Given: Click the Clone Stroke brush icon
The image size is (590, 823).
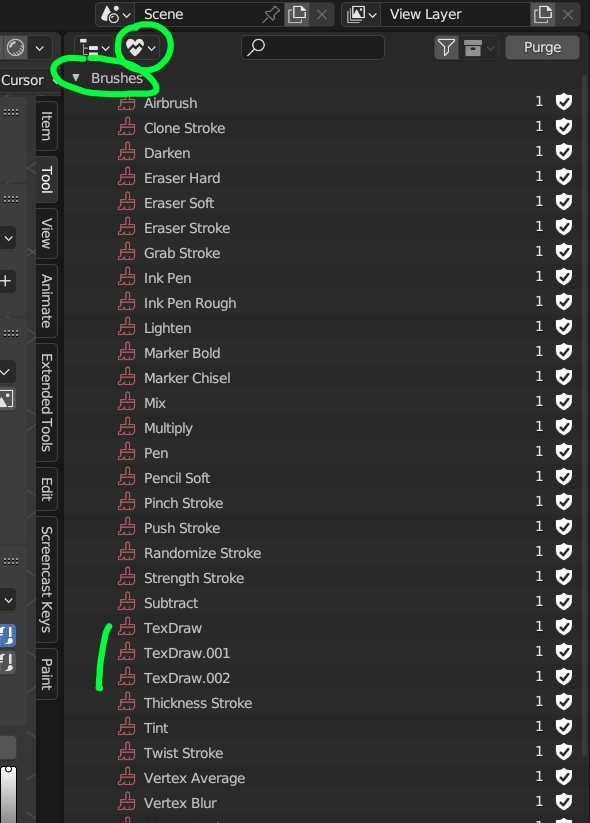Looking at the screenshot, I should (x=127, y=128).
